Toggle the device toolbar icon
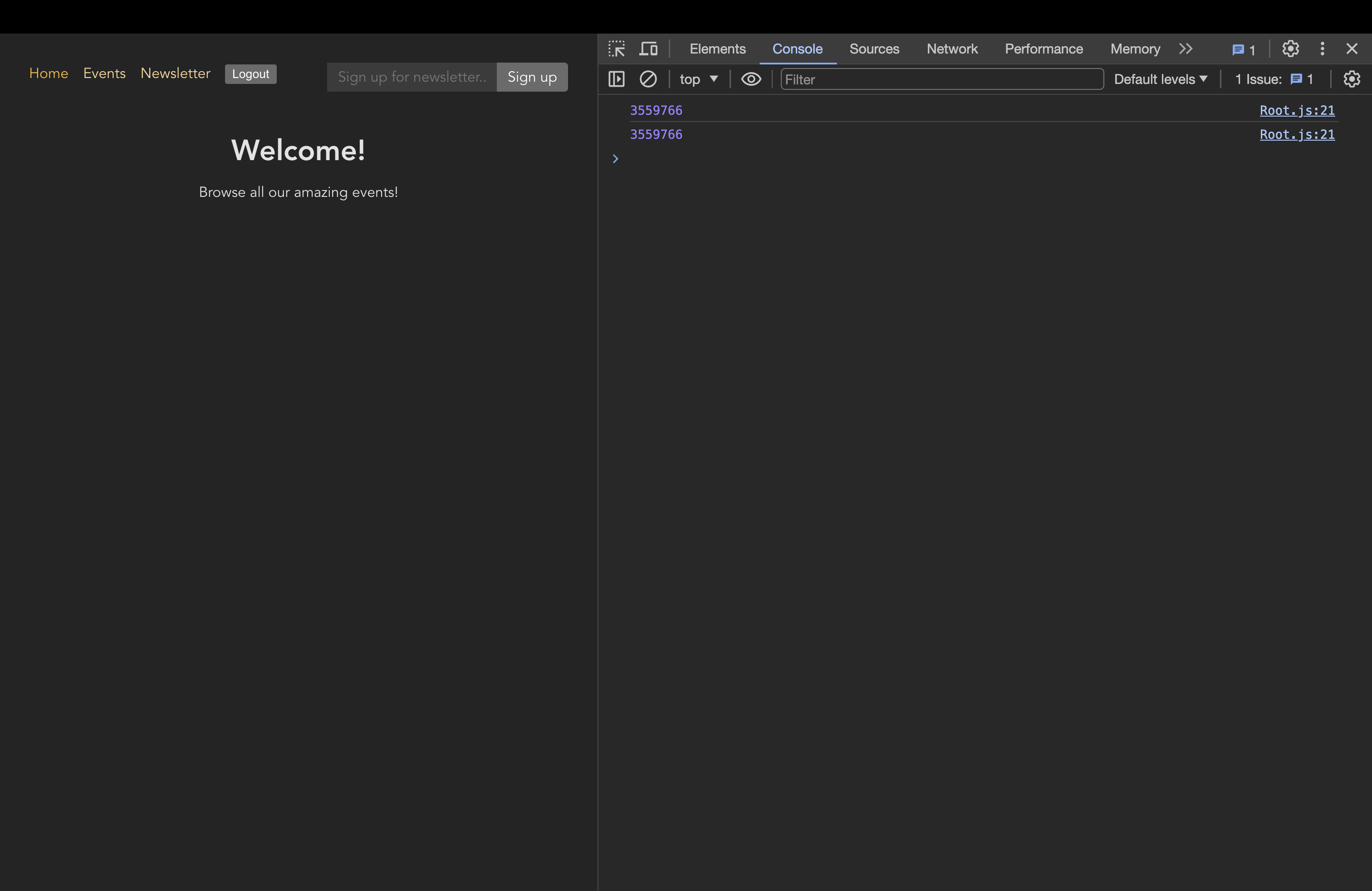 point(648,49)
